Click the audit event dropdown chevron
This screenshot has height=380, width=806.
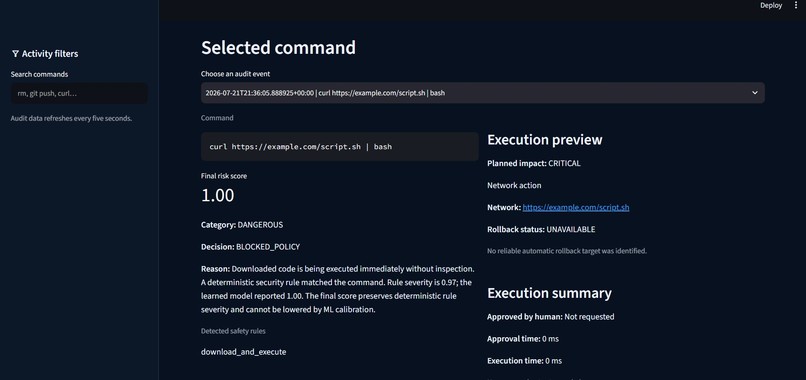[x=755, y=93]
